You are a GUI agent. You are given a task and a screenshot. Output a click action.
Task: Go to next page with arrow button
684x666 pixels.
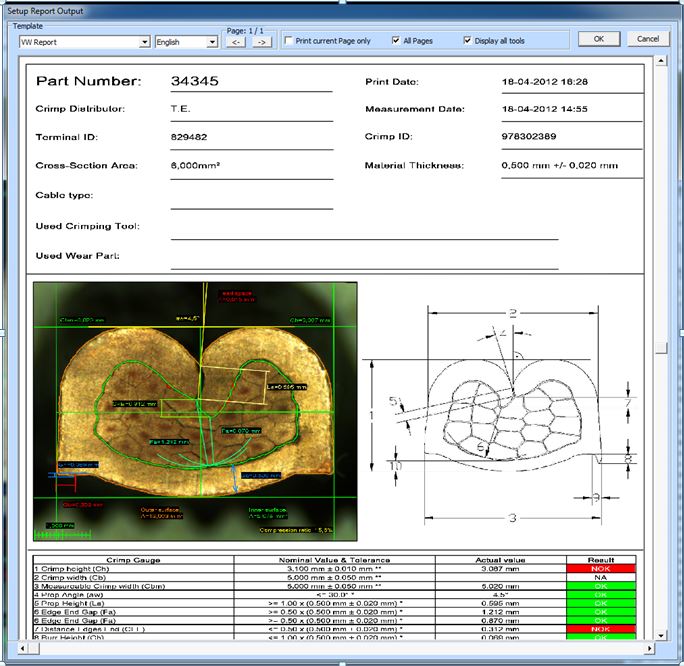point(261,42)
